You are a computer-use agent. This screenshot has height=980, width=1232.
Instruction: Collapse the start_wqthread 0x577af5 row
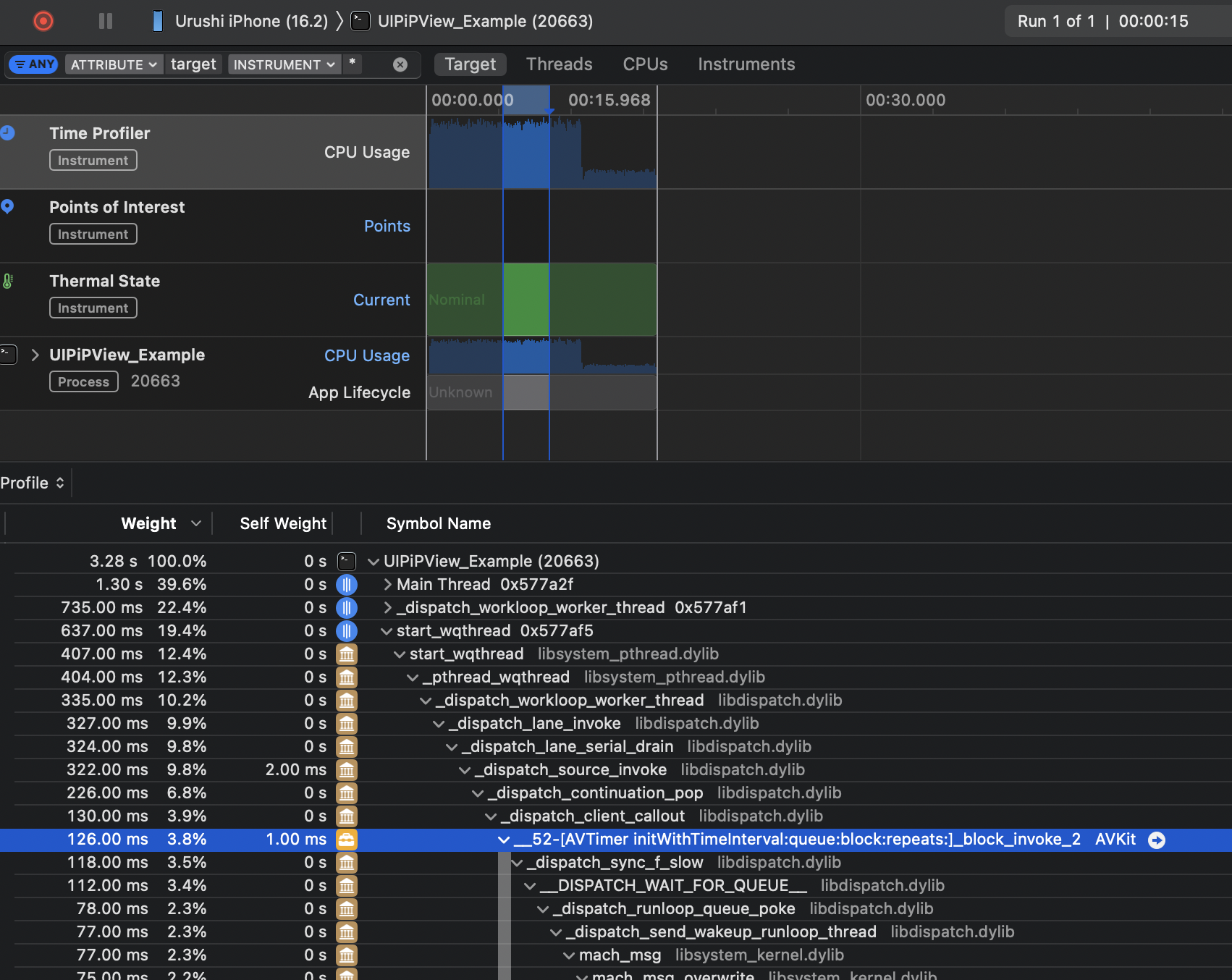[x=387, y=631]
